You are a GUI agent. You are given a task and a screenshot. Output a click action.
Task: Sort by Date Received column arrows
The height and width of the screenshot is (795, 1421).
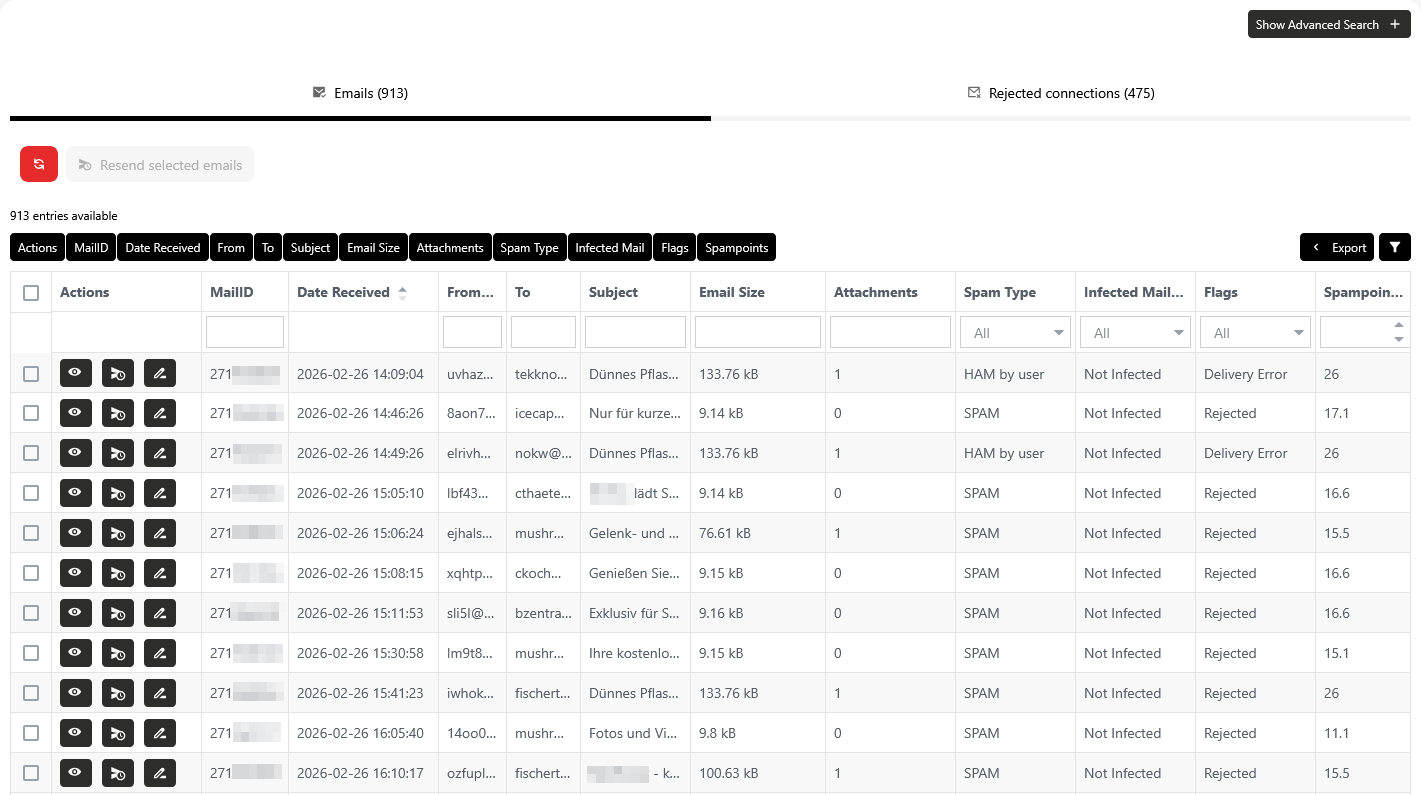point(402,293)
